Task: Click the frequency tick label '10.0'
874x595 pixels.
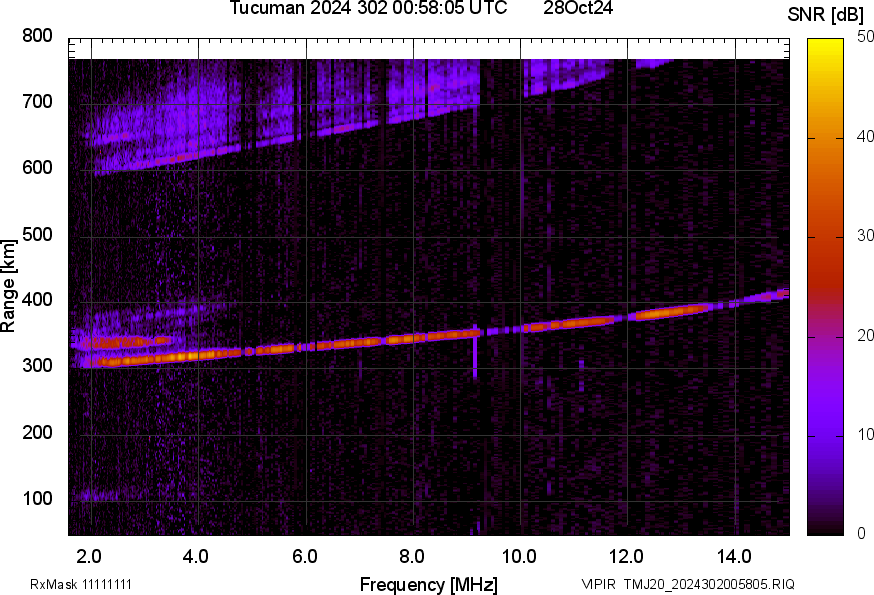Action: click(519, 557)
